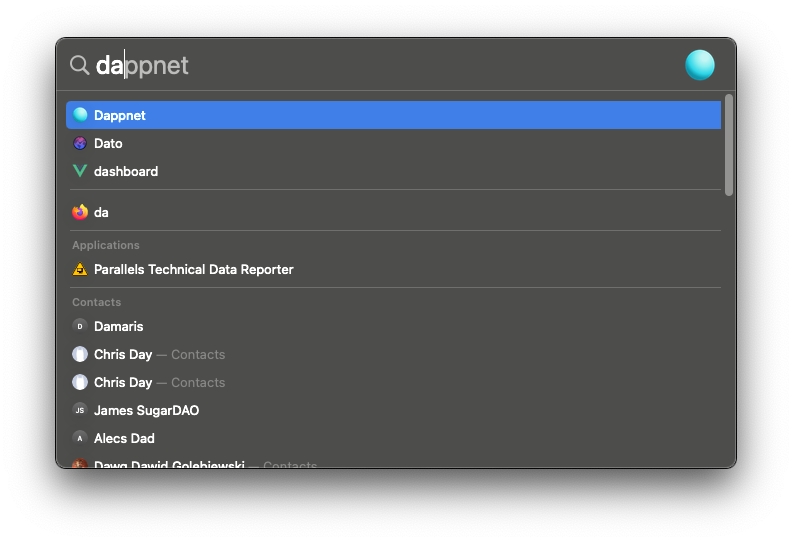
Task: Click the large Dappnet icon in search bar
Action: click(699, 65)
